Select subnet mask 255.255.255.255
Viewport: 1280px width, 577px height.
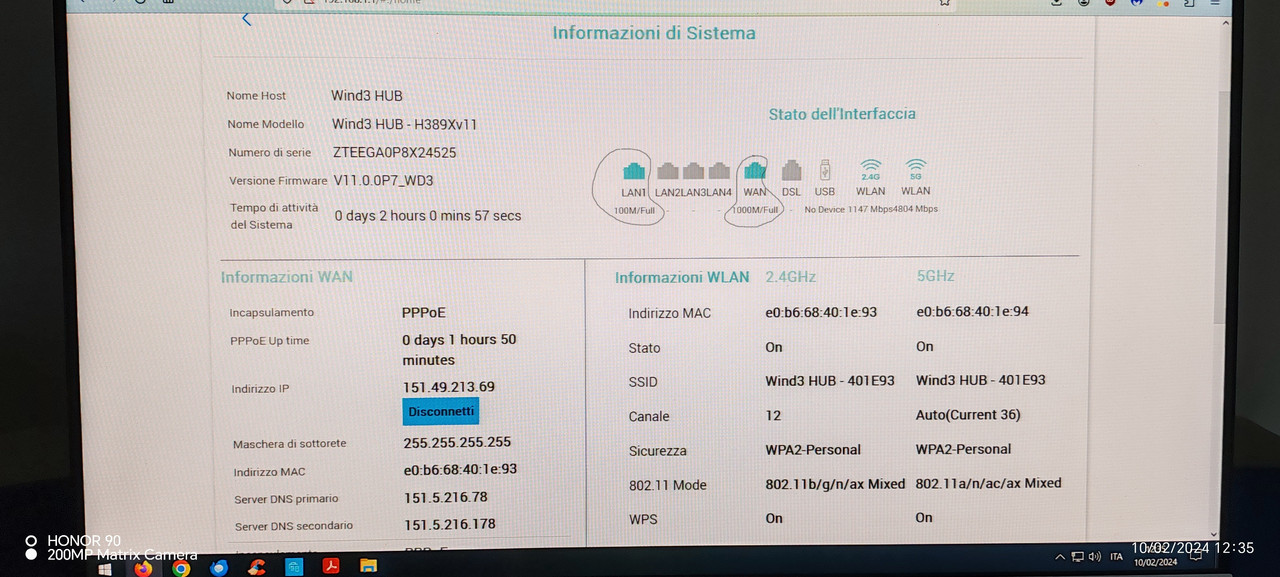pos(457,442)
